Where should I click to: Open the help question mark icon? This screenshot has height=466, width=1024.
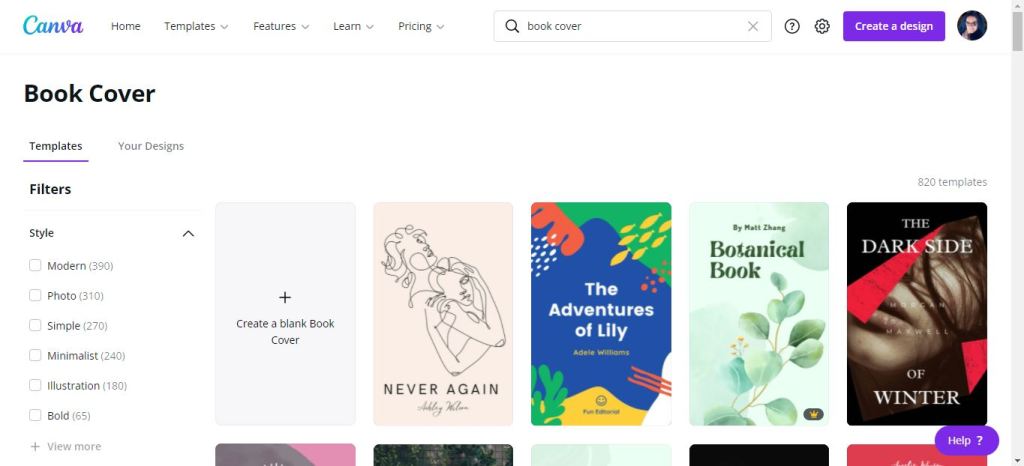pyautogui.click(x=792, y=26)
